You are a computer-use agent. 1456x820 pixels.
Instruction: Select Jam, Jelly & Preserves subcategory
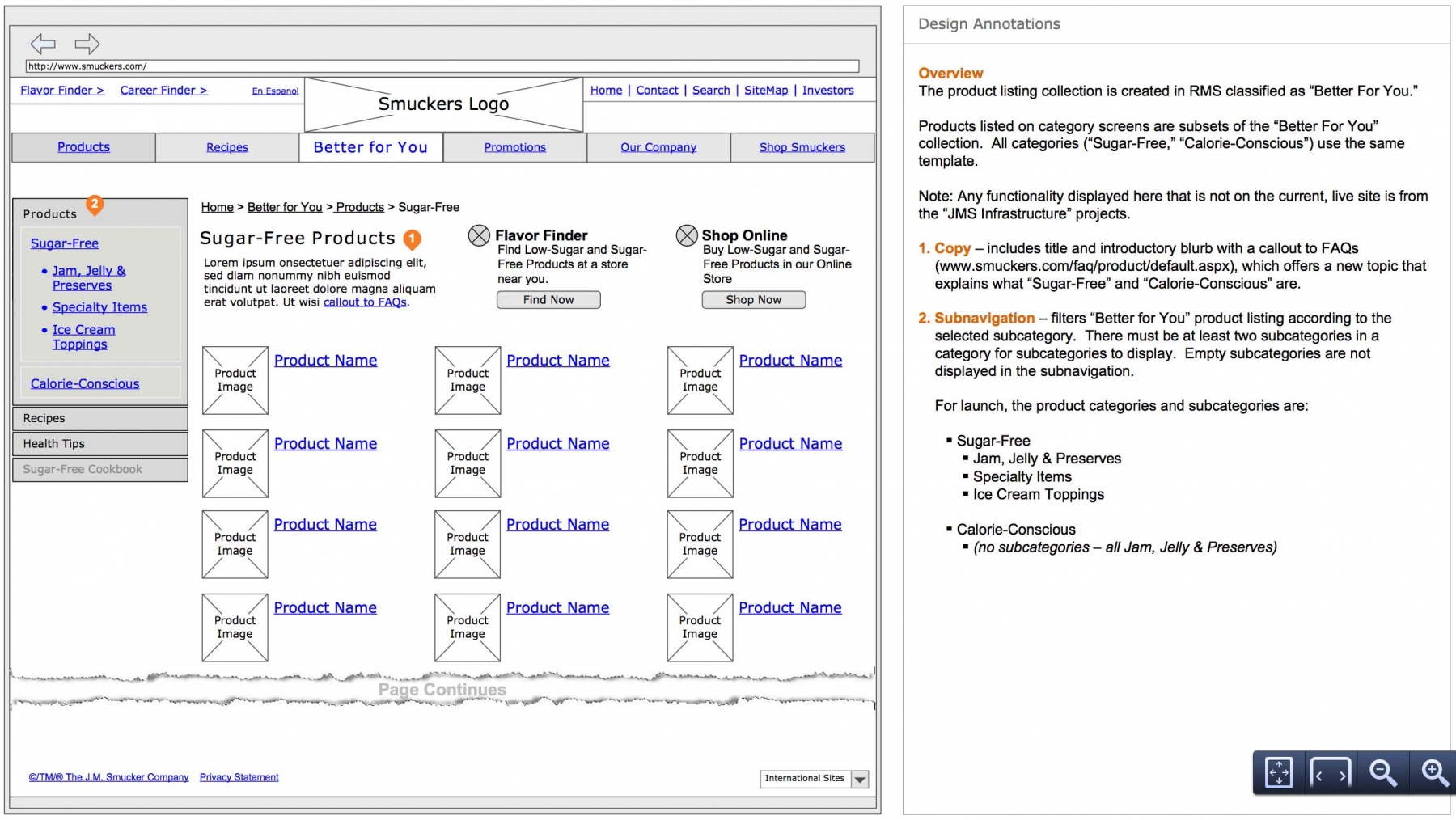pyautogui.click(x=89, y=278)
